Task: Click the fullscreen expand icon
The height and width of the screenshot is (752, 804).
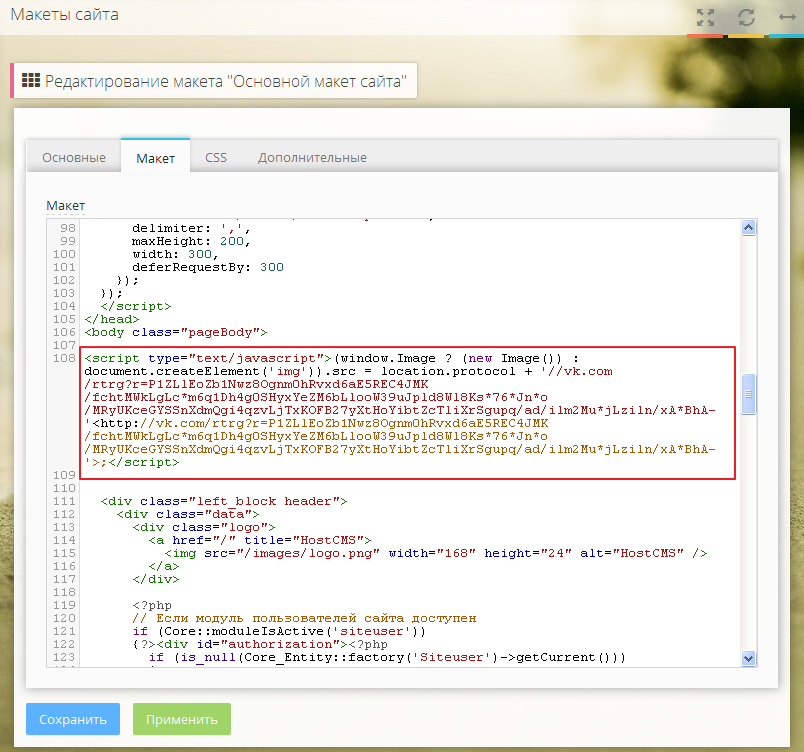Action: point(706,17)
